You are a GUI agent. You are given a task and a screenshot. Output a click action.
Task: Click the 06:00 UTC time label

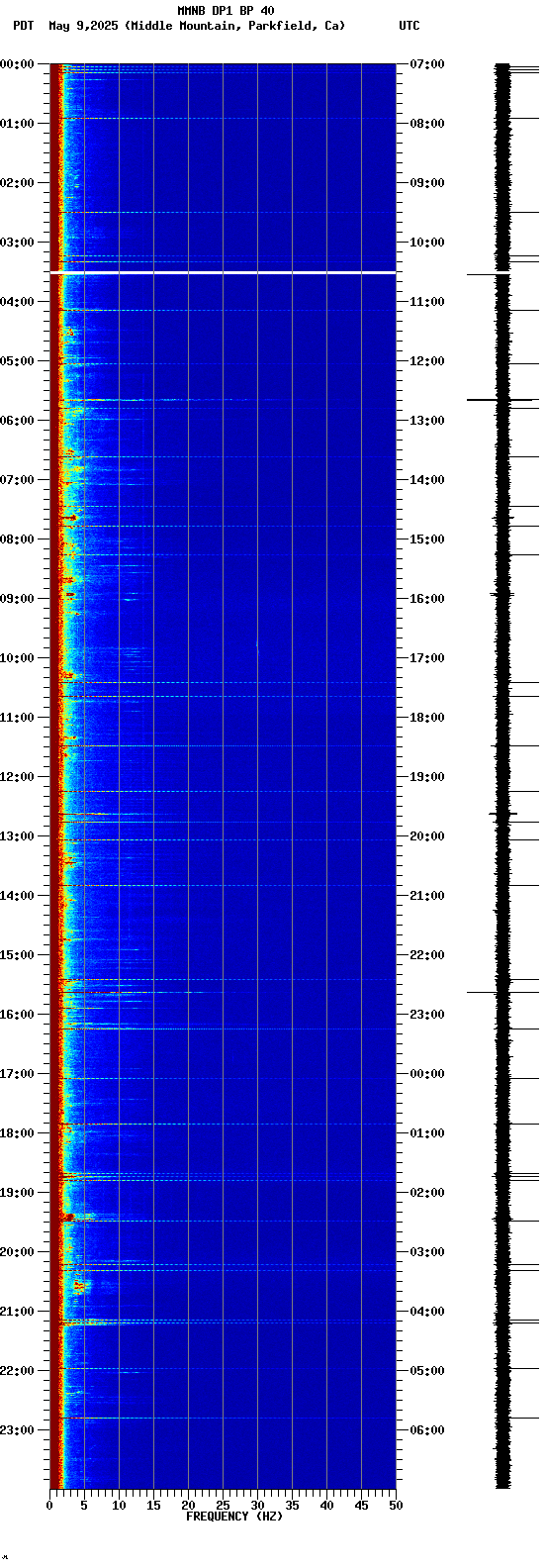point(427,1430)
